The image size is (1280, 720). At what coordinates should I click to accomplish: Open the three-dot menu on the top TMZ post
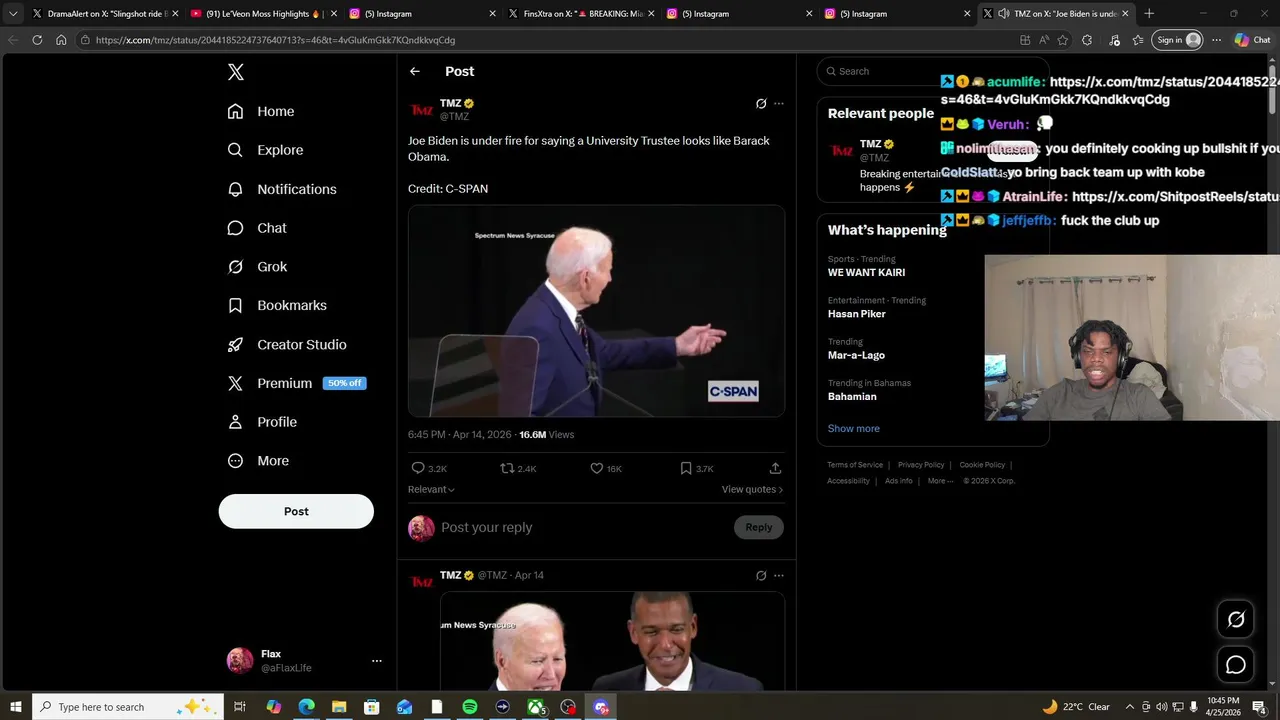pos(779,103)
